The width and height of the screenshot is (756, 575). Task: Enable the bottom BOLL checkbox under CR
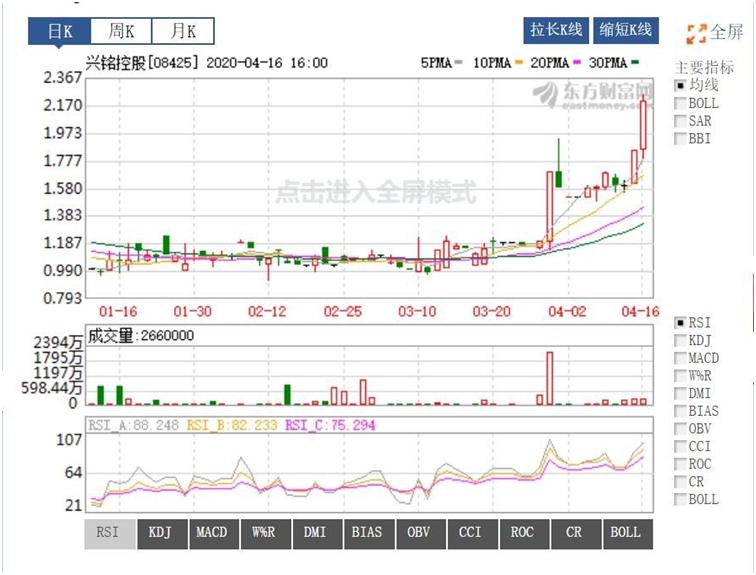680,499
